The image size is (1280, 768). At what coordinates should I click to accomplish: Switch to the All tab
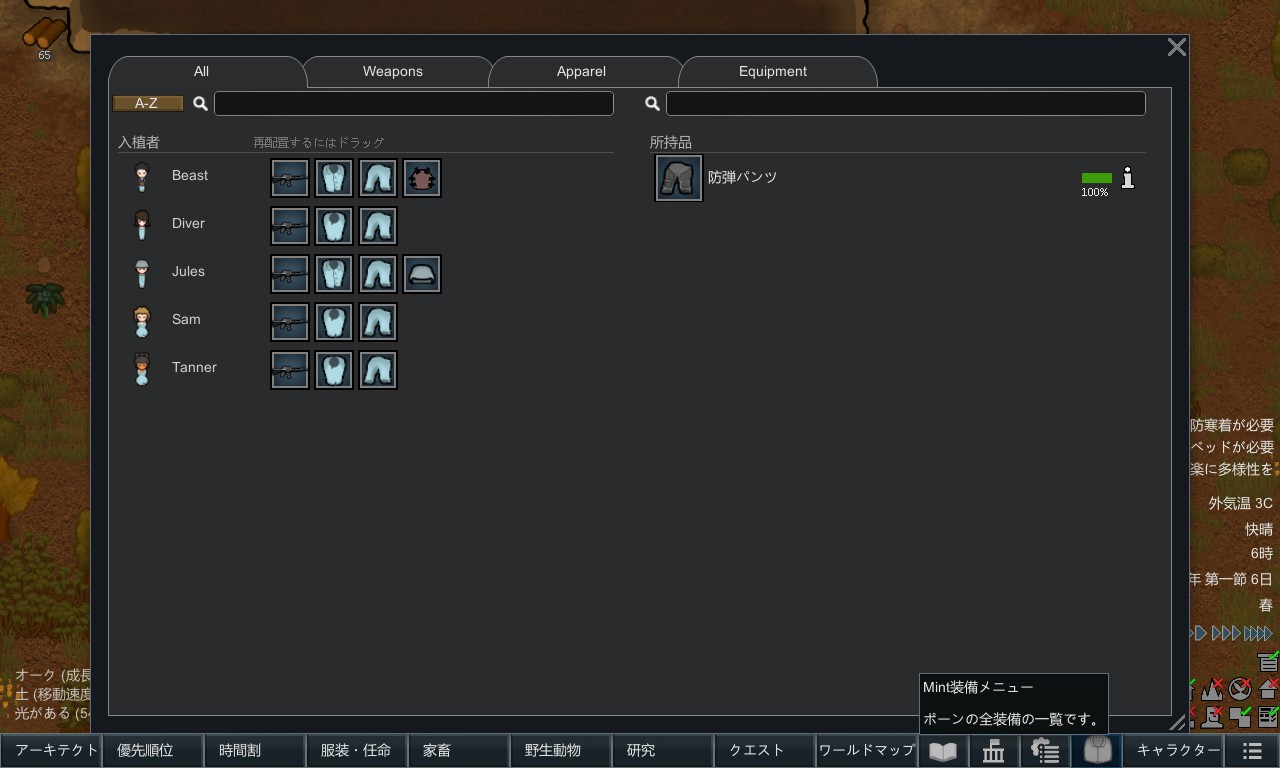[x=202, y=72]
